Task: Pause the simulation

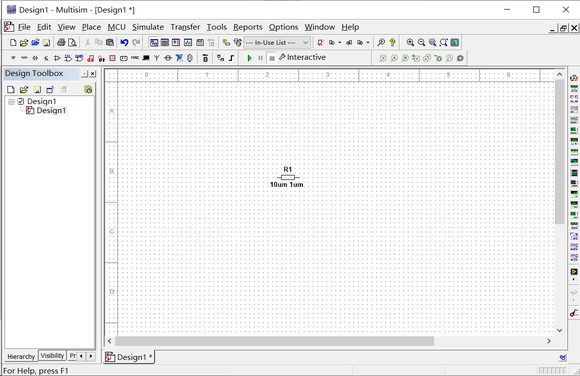Action: (260, 58)
